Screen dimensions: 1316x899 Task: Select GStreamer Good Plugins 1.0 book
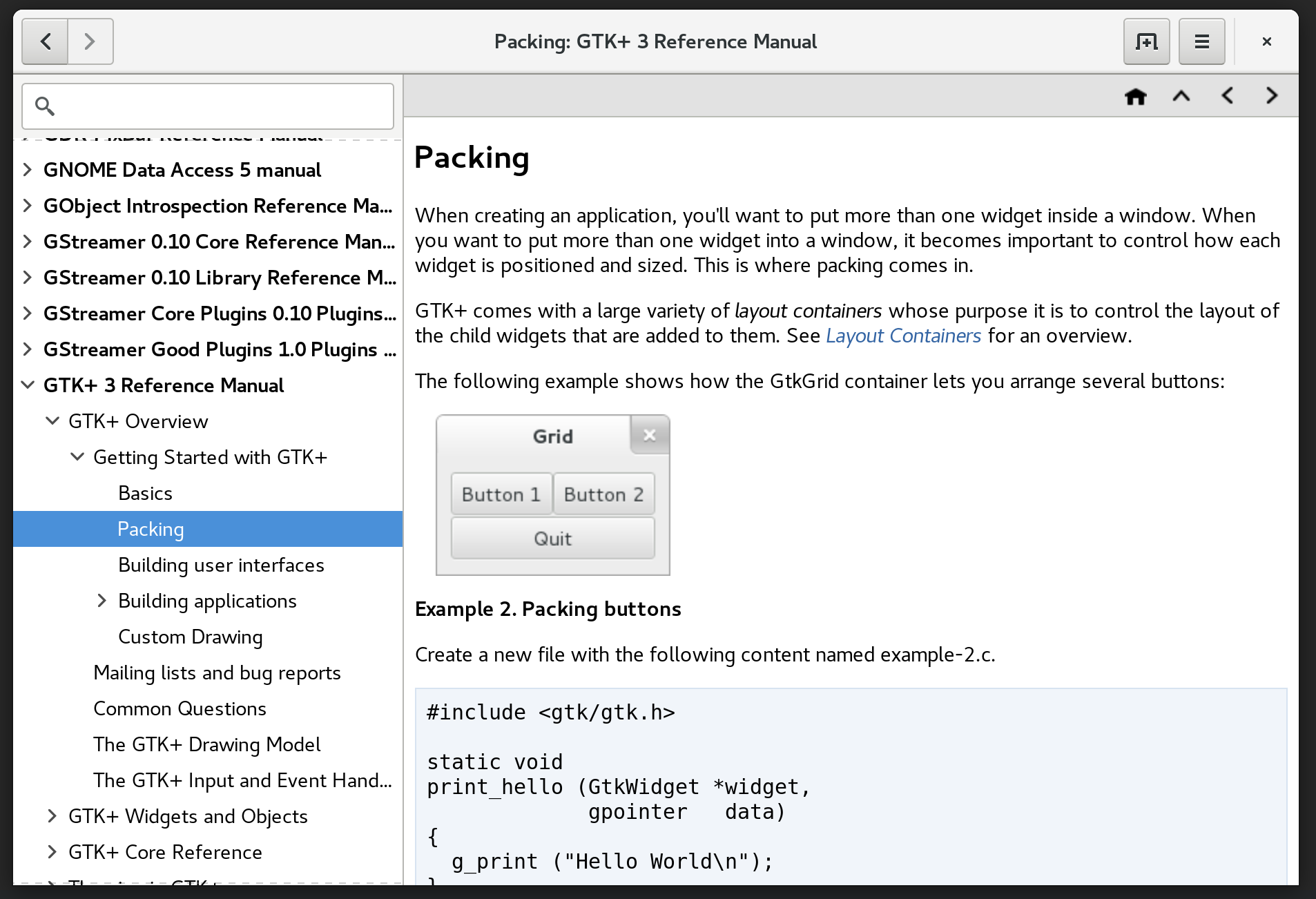tap(220, 349)
